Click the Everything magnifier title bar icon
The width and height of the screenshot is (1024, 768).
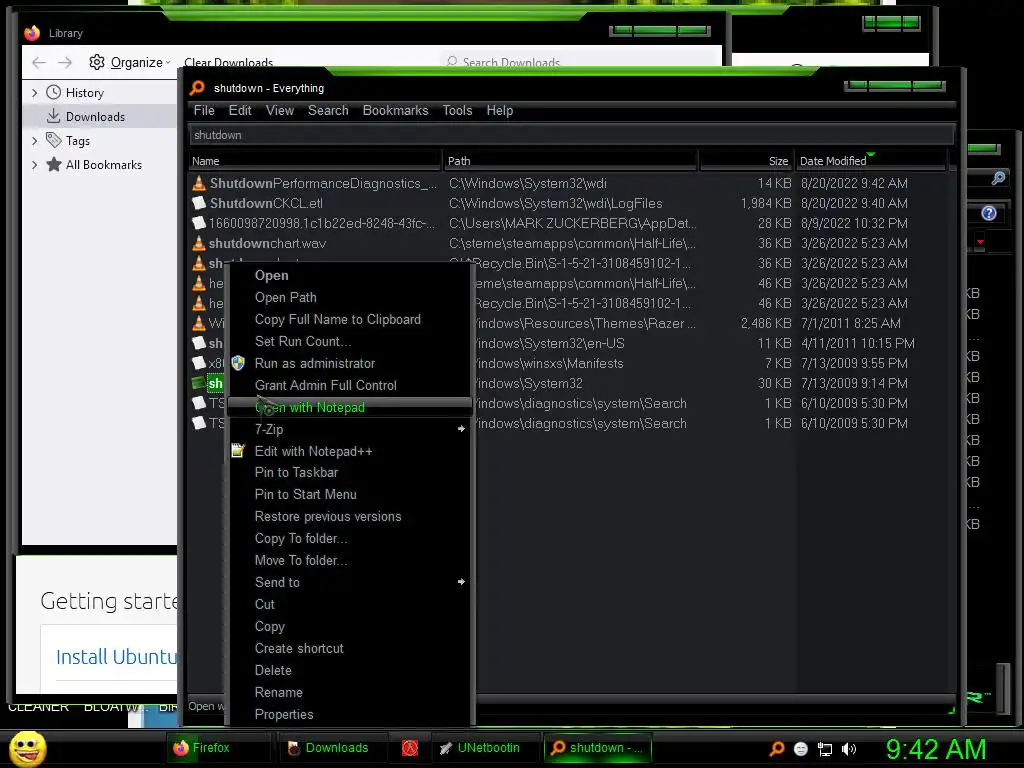tap(197, 88)
